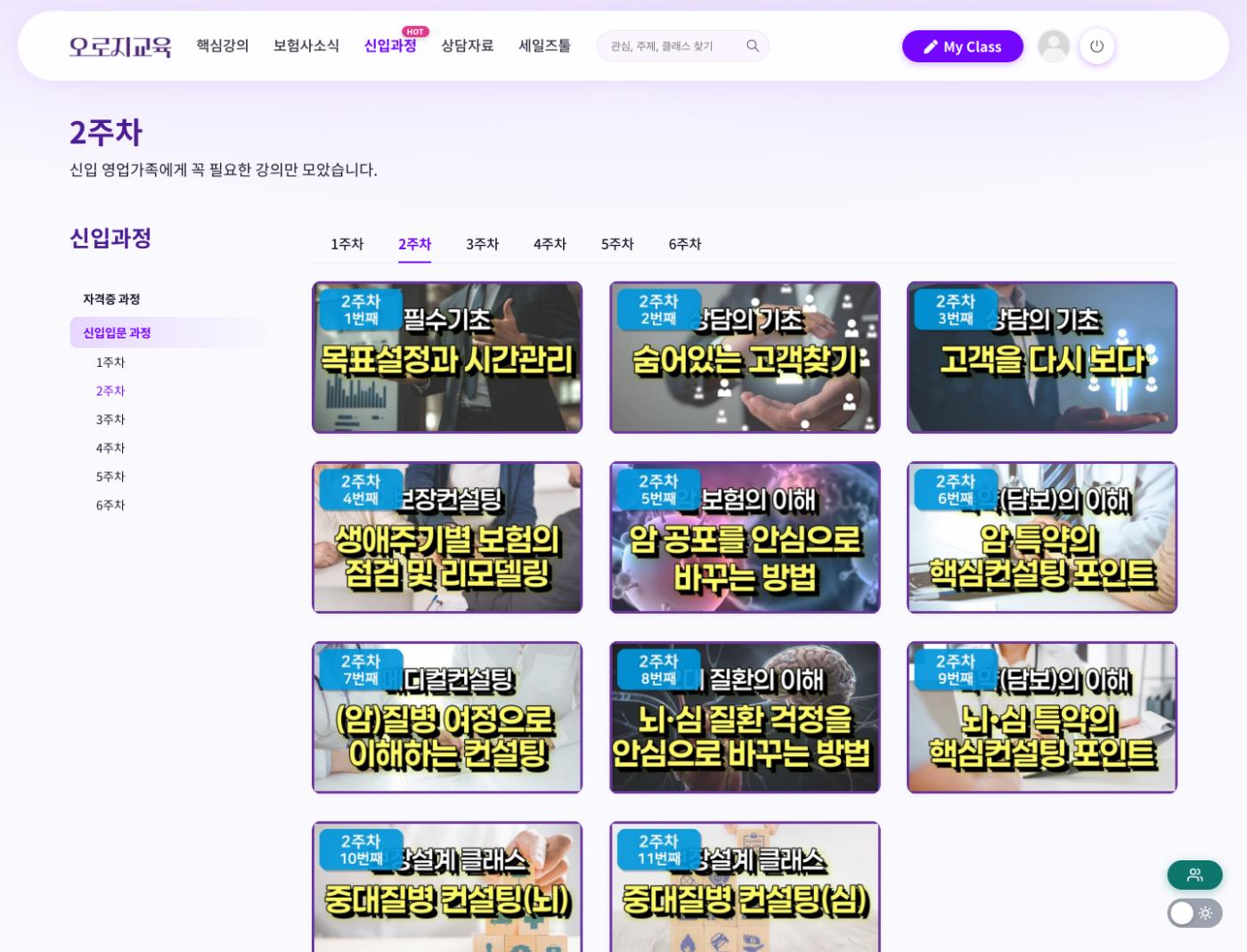The width and height of the screenshot is (1247, 952).
Task: Choose 1주차 in the sidebar list
Action: [110, 362]
